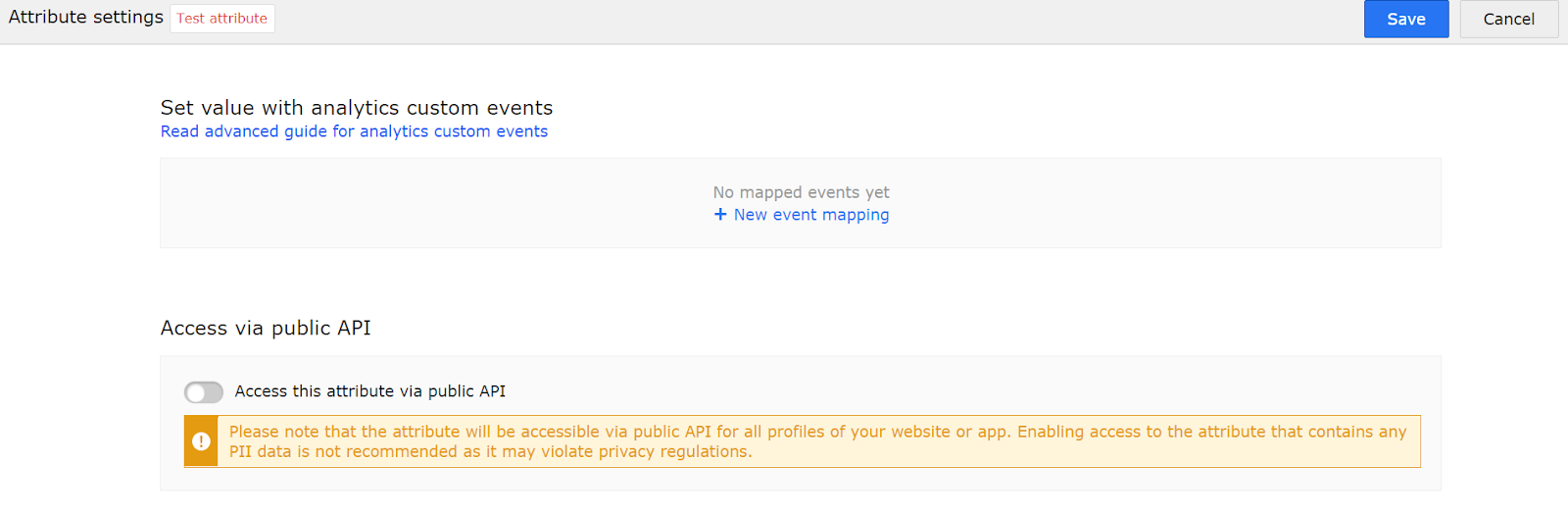Enable the public API access toggle
The height and width of the screenshot is (514, 1568).
(x=204, y=392)
